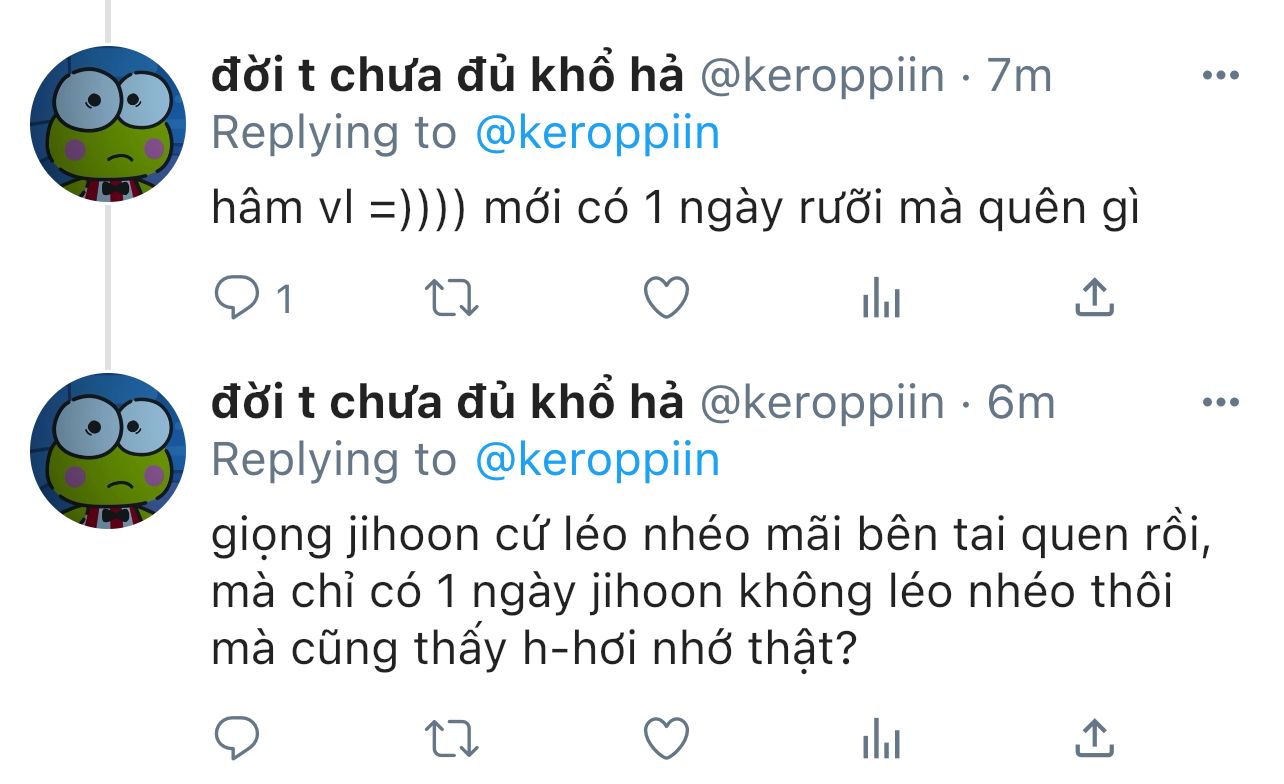Share the first tweet posted 7m ago
The height and width of the screenshot is (784, 1284).
click(1094, 298)
